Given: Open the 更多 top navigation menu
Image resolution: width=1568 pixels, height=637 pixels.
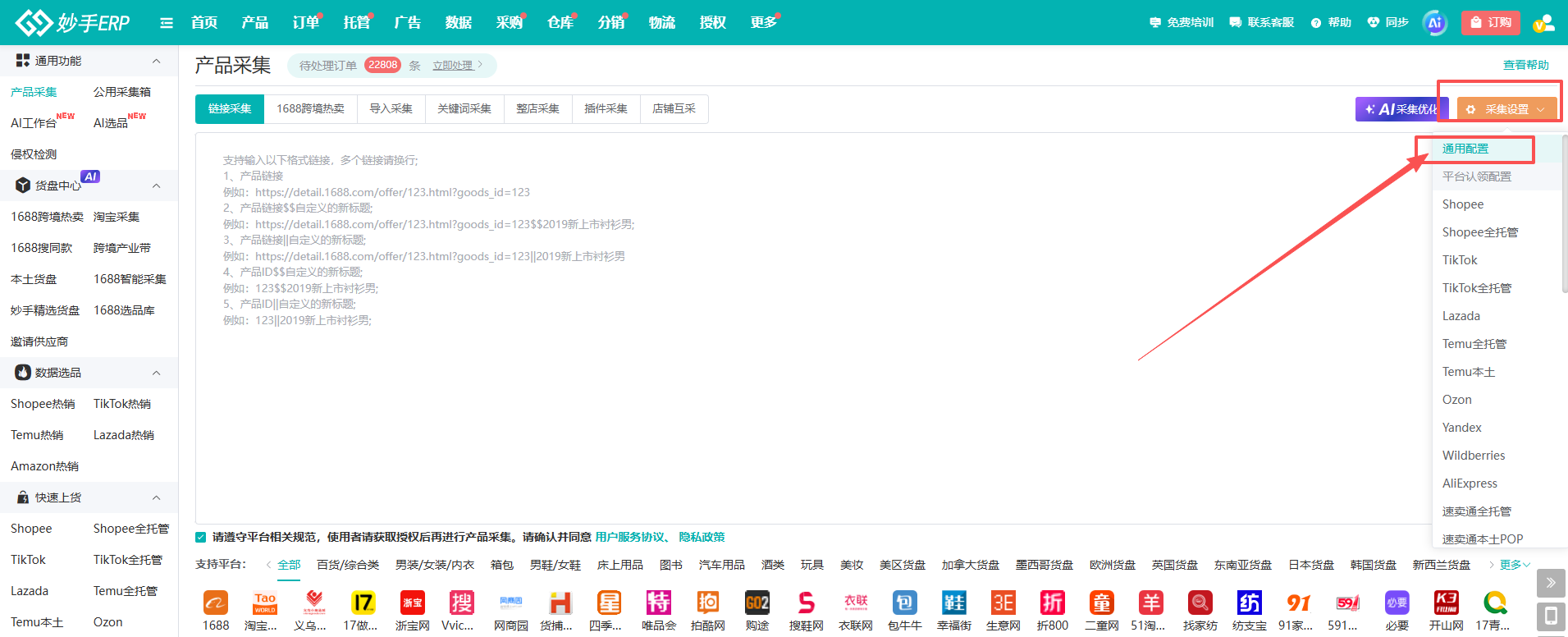Looking at the screenshot, I should 763,23.
